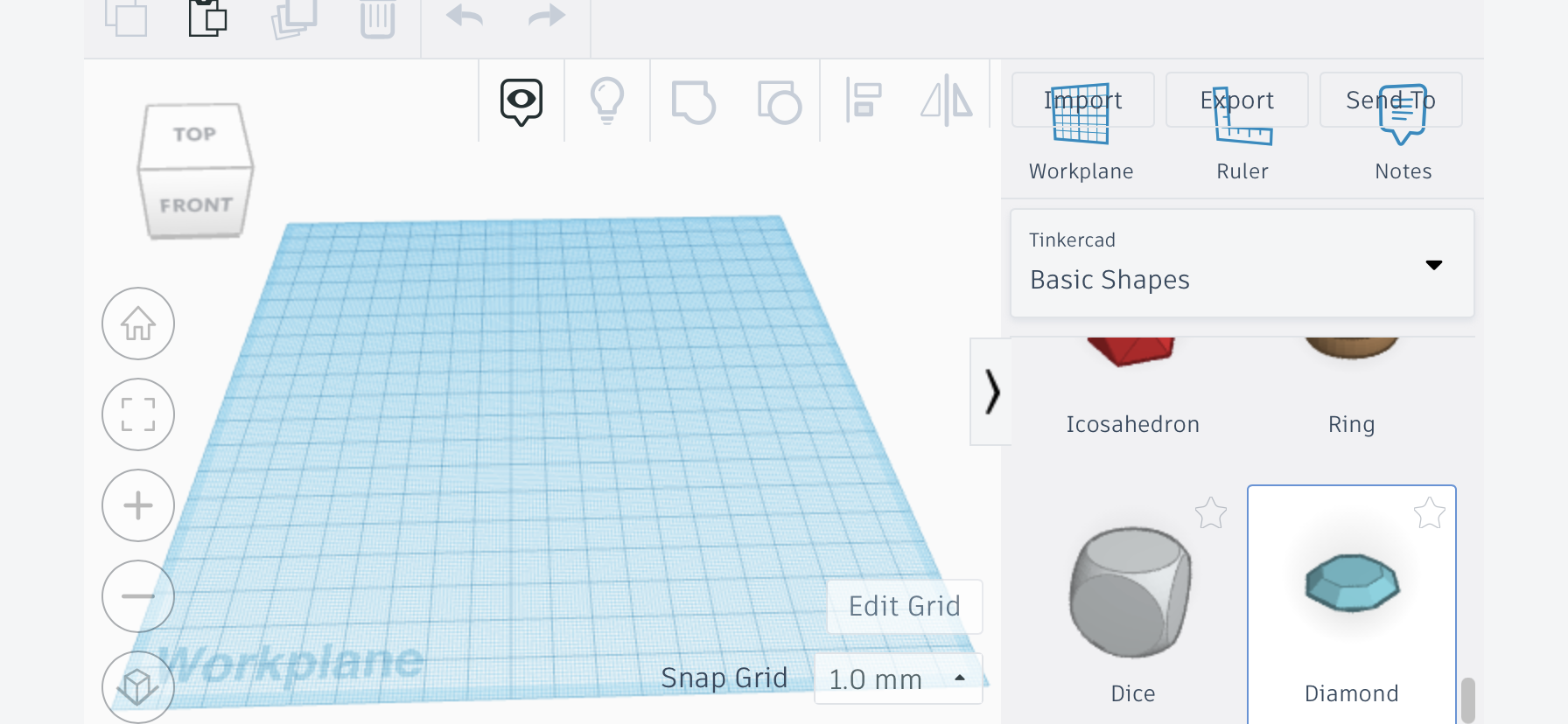Redo the last undone action
1568x724 pixels.
coord(547,16)
